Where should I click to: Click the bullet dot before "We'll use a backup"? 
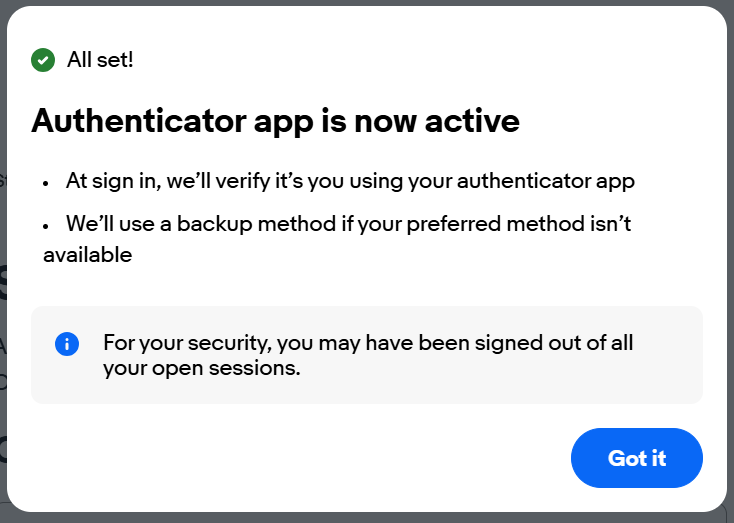(46, 226)
